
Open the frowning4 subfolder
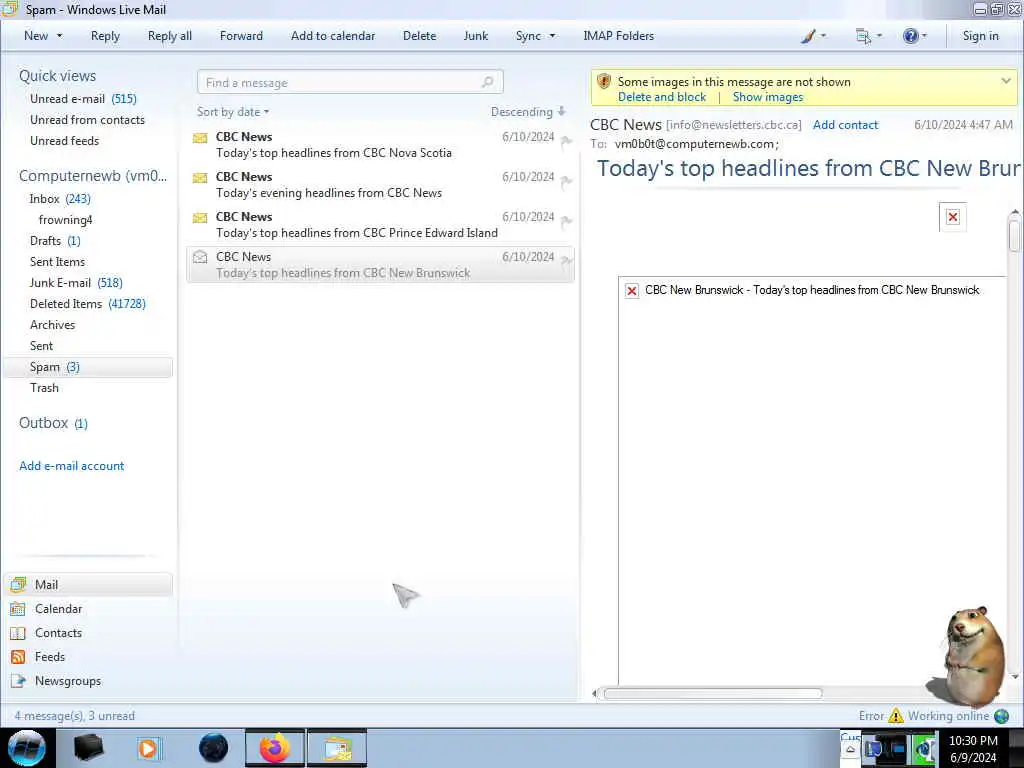[x=65, y=219]
